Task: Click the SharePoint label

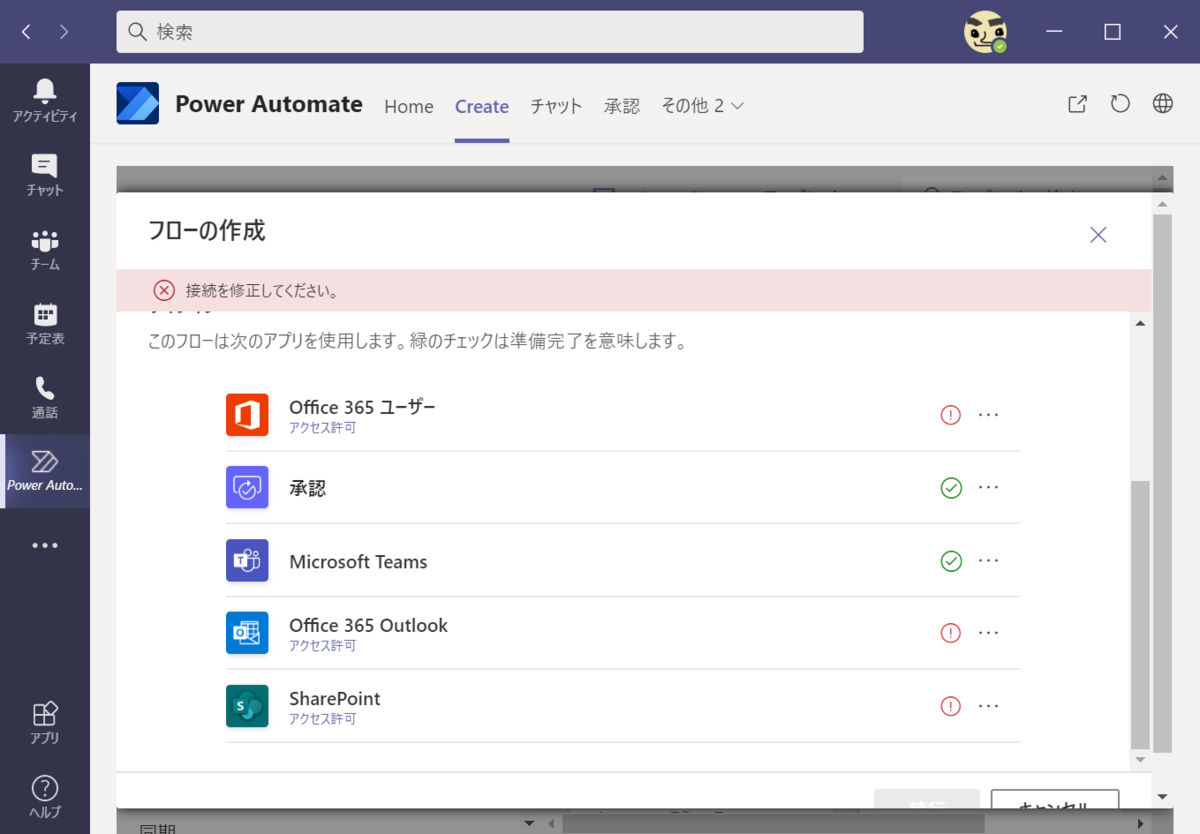Action: pos(335,698)
